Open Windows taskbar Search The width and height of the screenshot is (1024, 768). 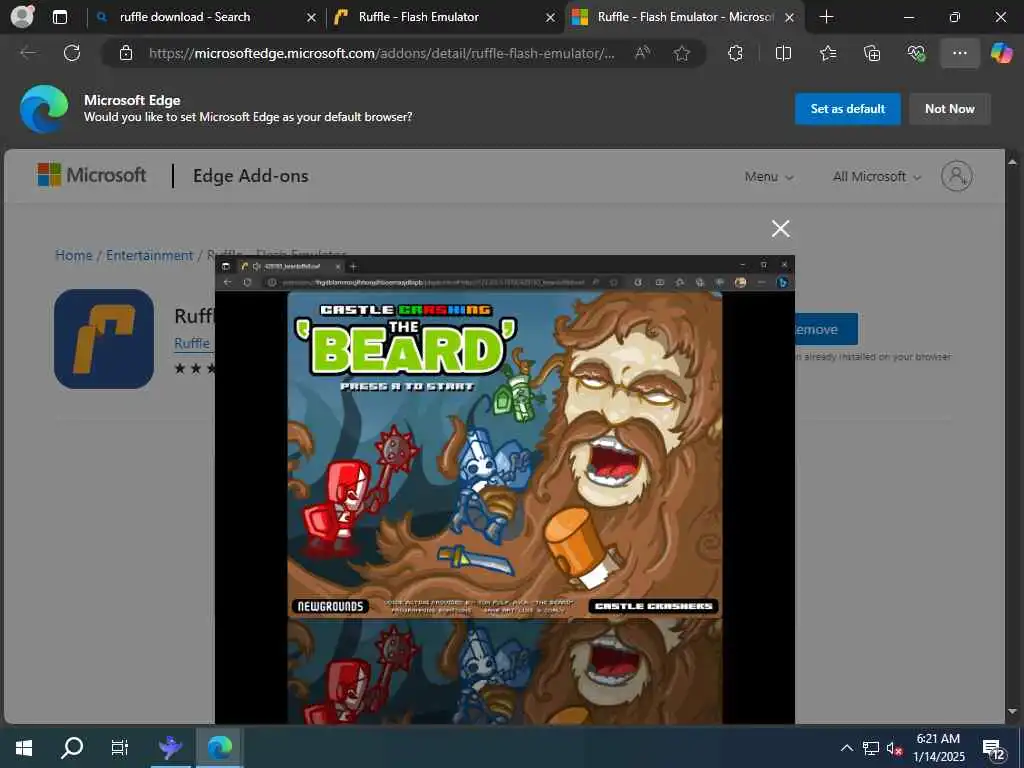tap(72, 747)
